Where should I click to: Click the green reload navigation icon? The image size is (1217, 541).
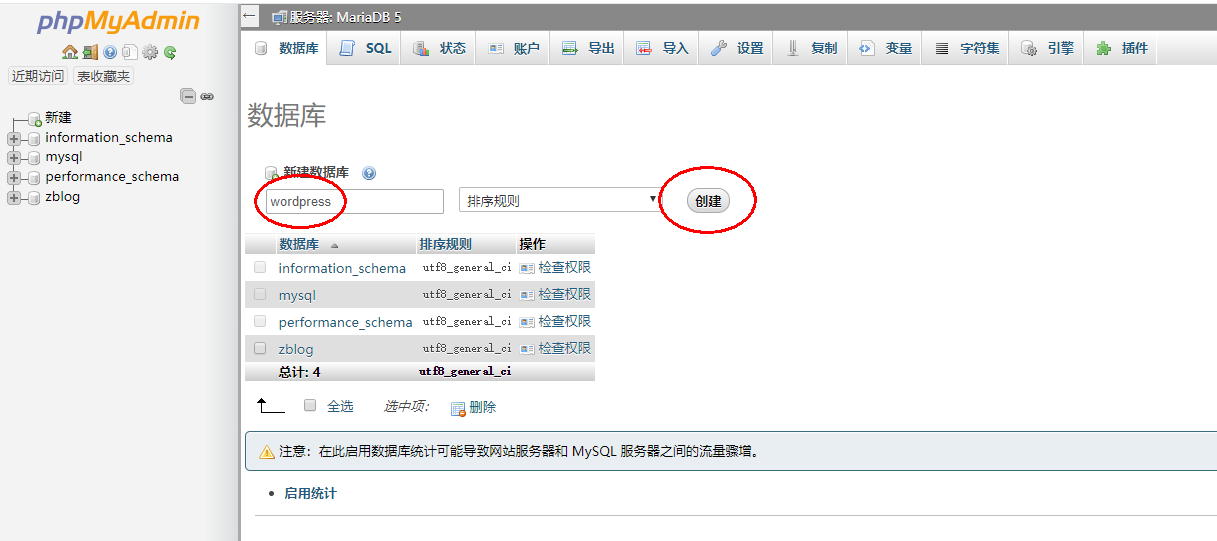pyautogui.click(x=170, y=53)
